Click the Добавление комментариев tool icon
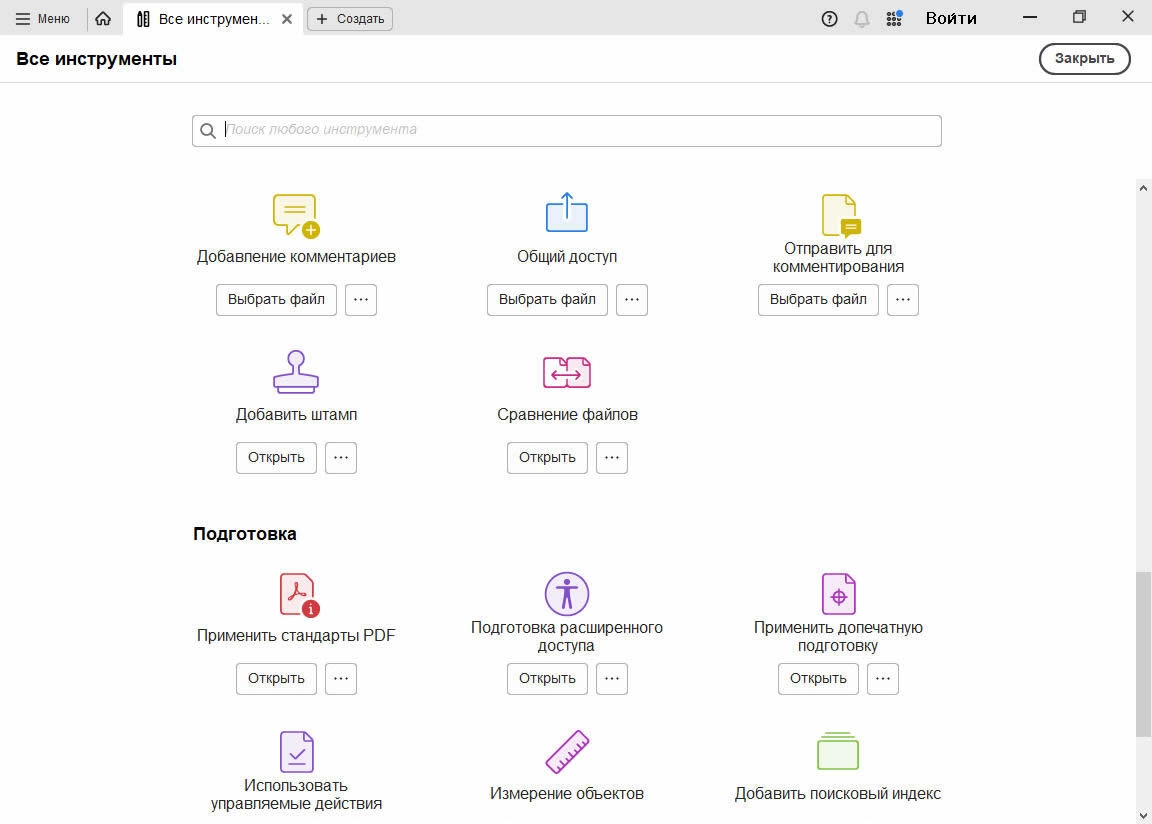This screenshot has width=1152, height=824. (x=295, y=215)
